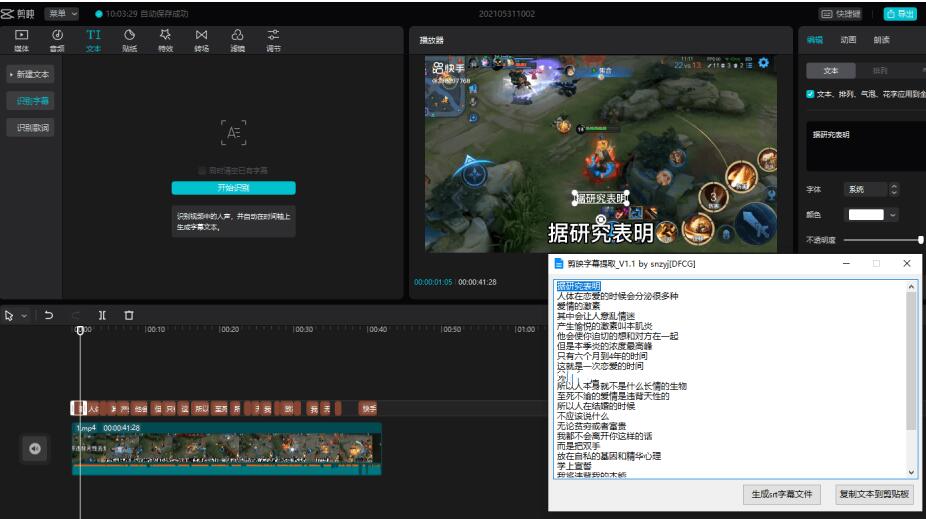Click the 据研究表明 text input box
This screenshot has height=519, width=926.
point(866,146)
